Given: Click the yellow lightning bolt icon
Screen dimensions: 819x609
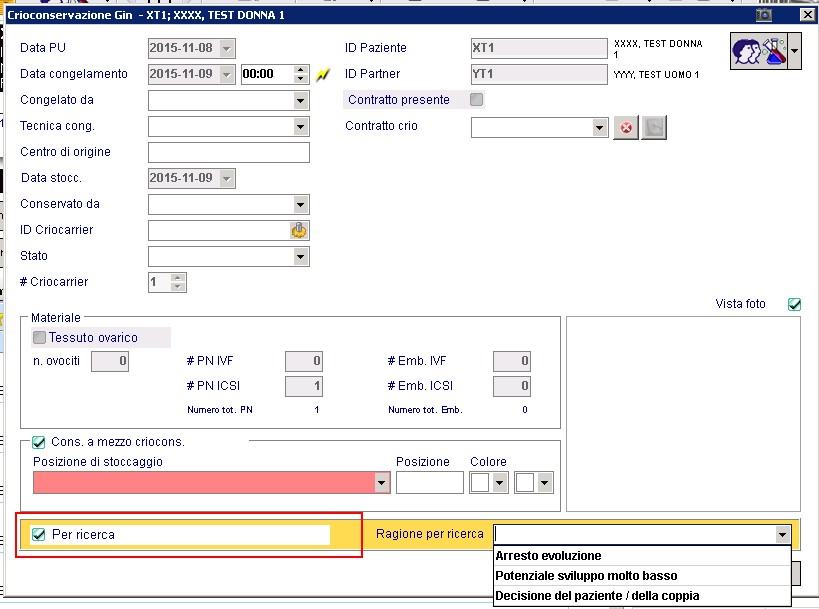Looking at the screenshot, I should tap(323, 75).
